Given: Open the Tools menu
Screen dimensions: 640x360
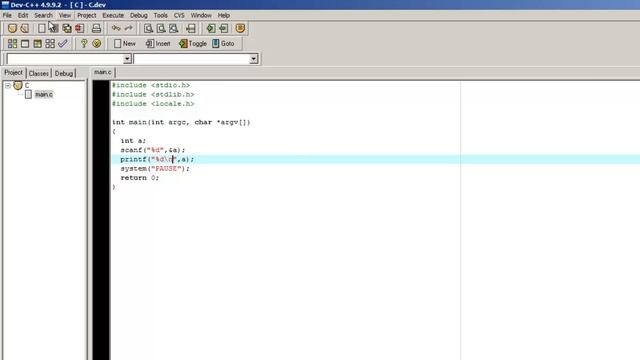Looking at the screenshot, I should point(160,15).
